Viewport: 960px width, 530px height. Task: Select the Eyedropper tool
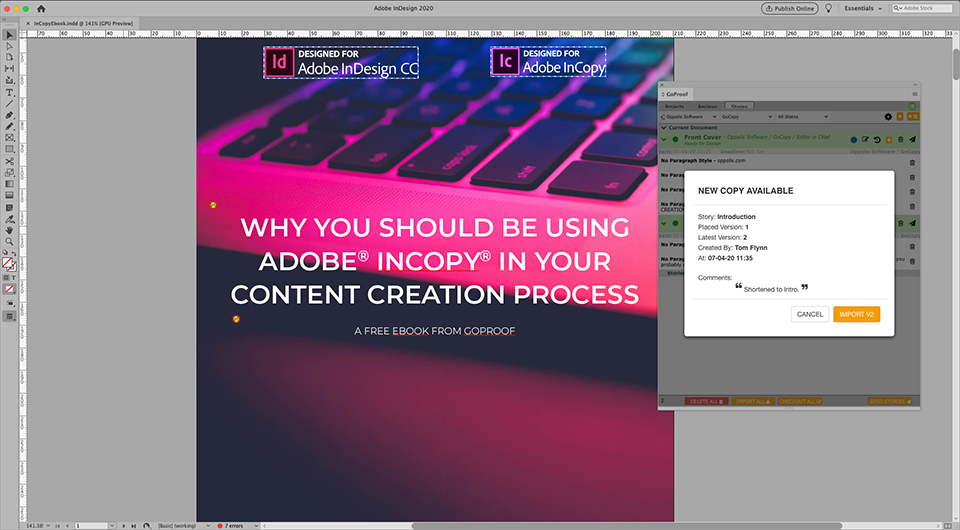(x=9, y=219)
